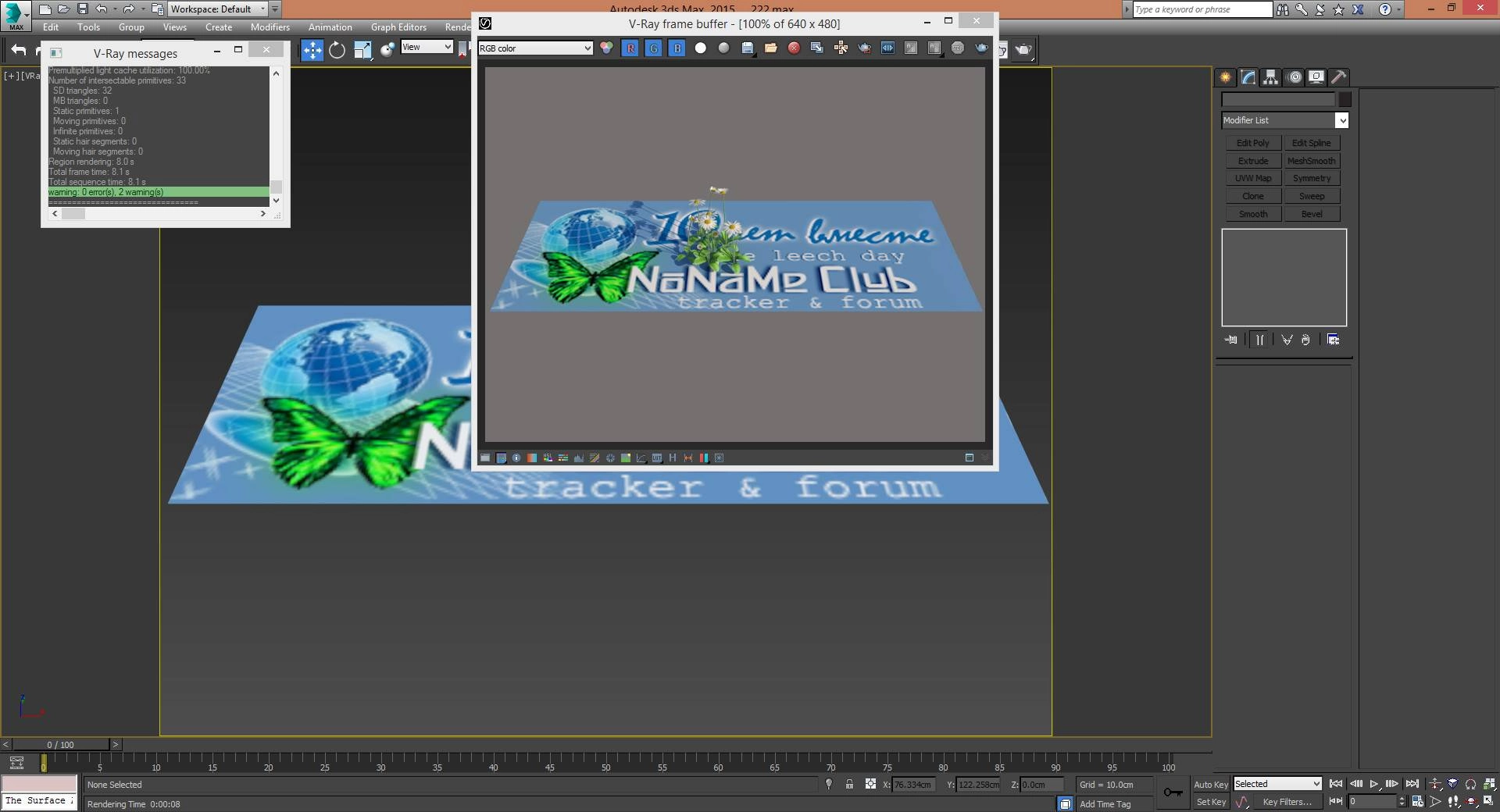Image resolution: width=1500 pixels, height=812 pixels.
Task: Open the Utilities hammer tab
Action: pos(1338,77)
